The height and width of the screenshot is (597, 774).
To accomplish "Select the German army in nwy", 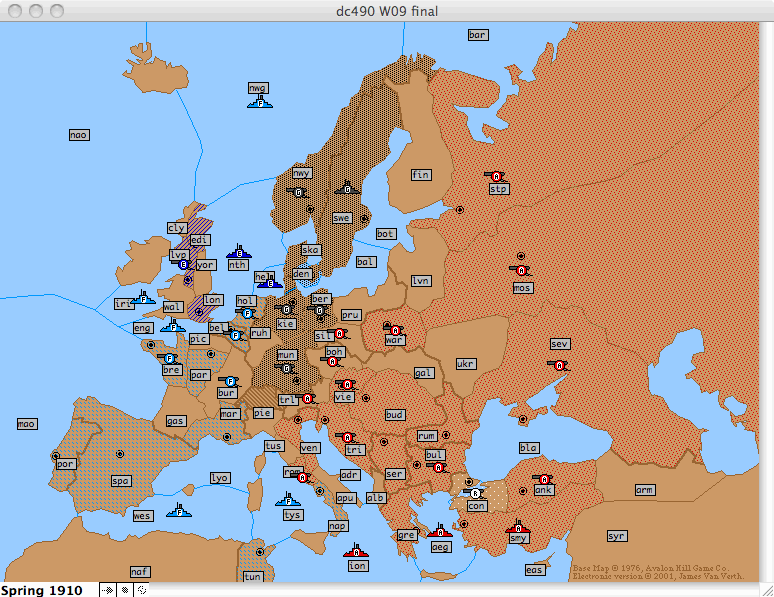I will click(297, 192).
